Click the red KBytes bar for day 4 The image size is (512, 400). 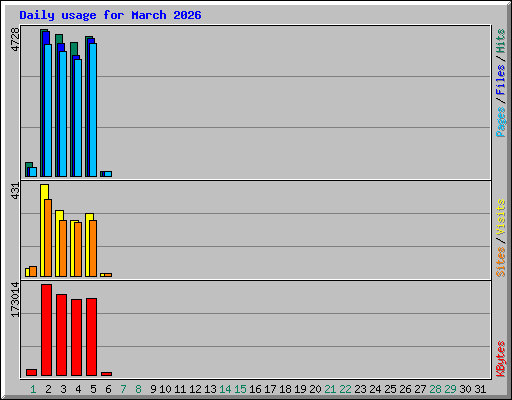[x=76, y=337]
